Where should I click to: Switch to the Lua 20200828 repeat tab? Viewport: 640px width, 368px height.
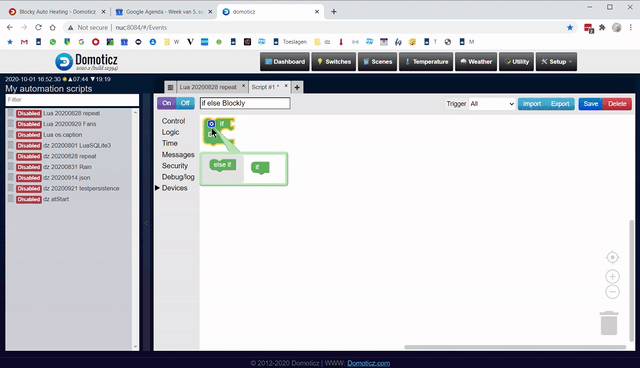pyautogui.click(x=208, y=87)
